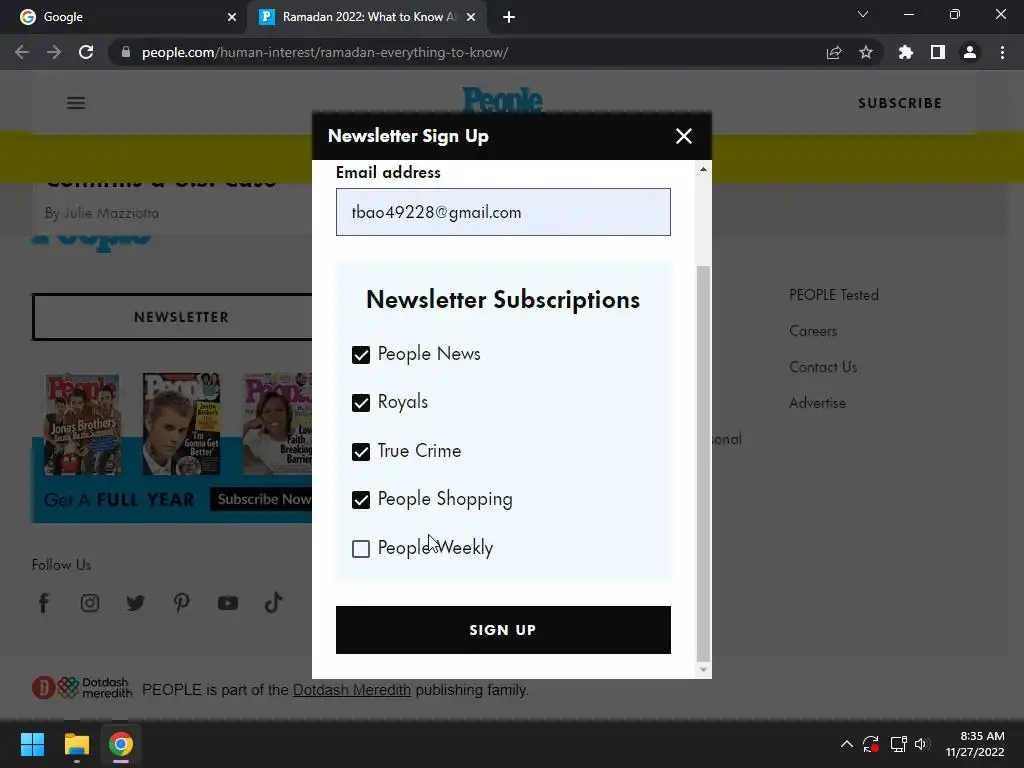Open a new browser tab
The width and height of the screenshot is (1024, 768).
click(509, 17)
